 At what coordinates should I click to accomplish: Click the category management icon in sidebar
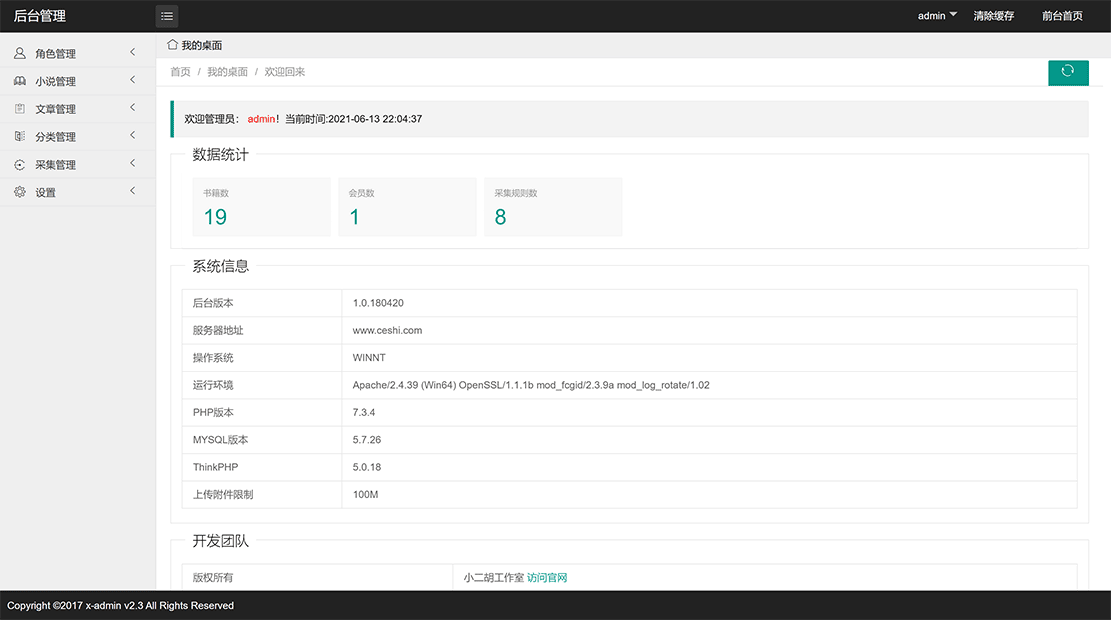tap(20, 137)
